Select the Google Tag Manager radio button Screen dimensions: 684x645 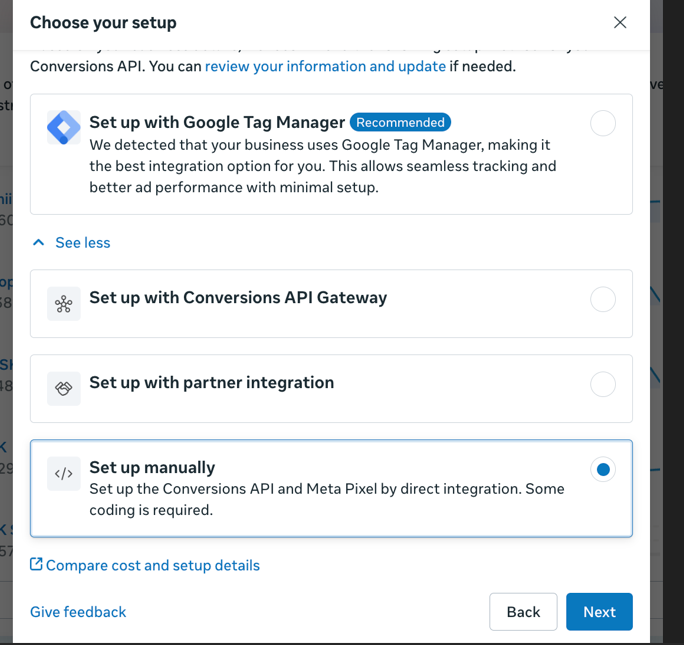(x=603, y=123)
